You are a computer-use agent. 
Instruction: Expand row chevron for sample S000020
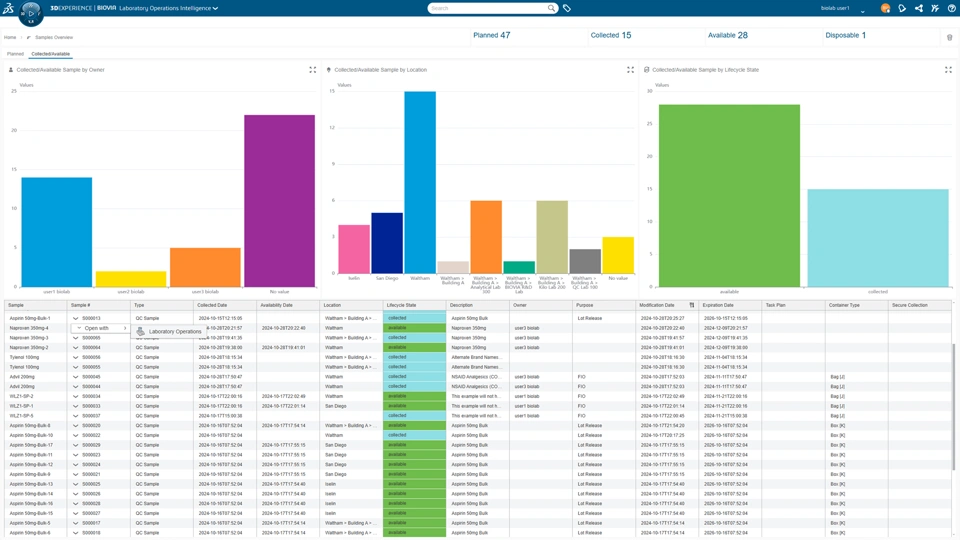(75, 426)
